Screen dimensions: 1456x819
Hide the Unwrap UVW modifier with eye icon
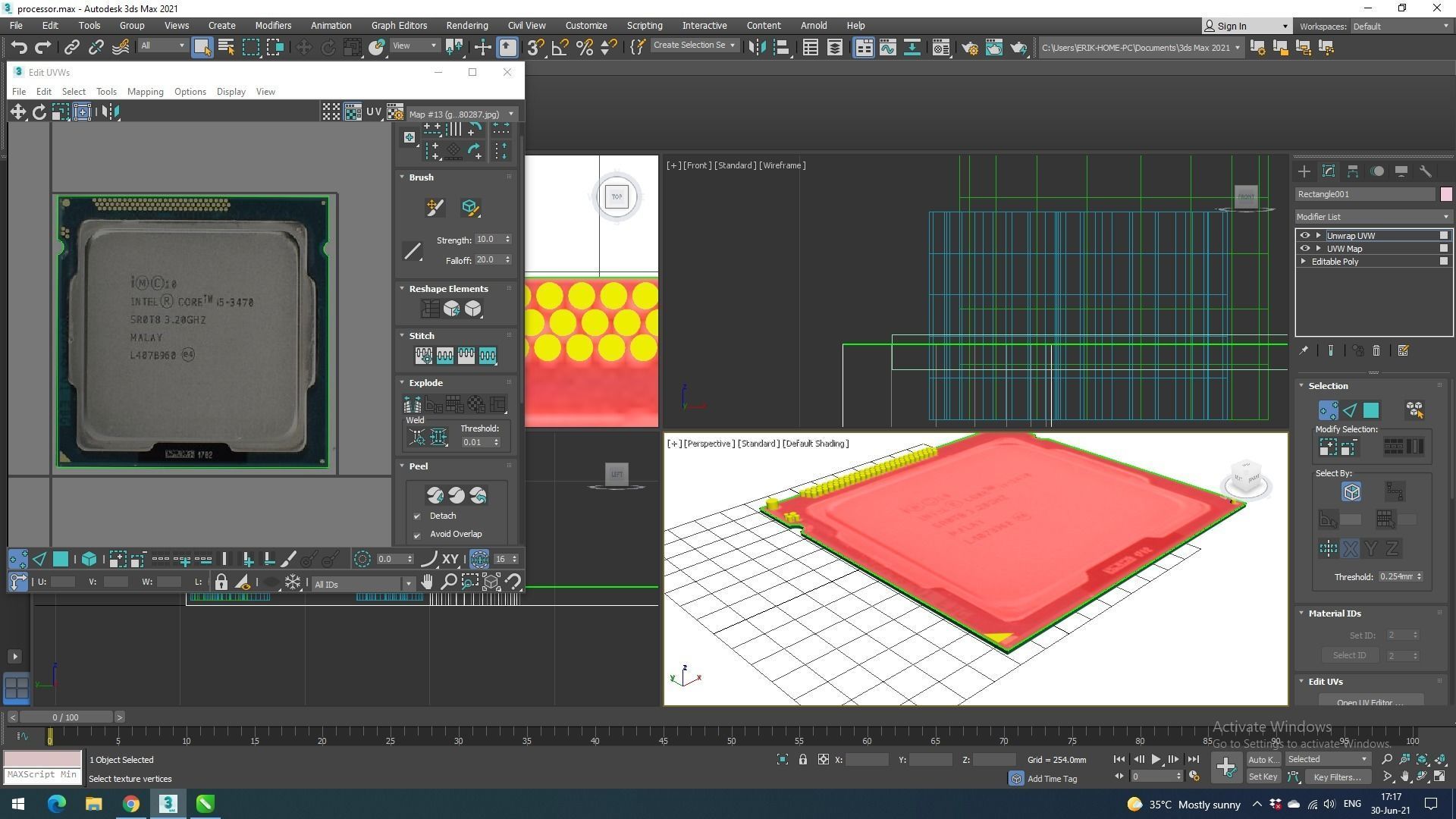coord(1305,236)
